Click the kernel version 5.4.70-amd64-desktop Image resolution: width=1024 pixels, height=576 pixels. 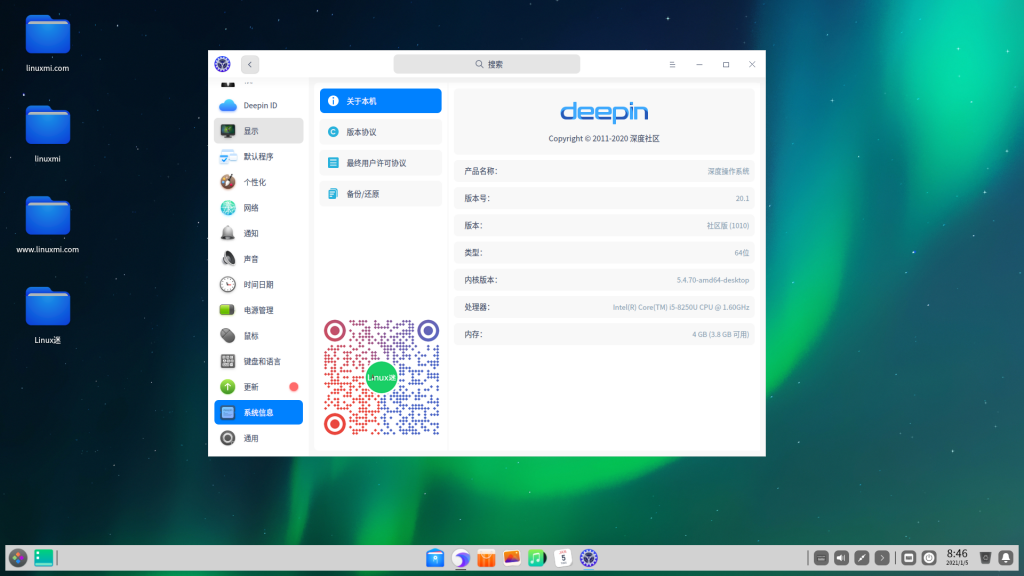[713, 280]
